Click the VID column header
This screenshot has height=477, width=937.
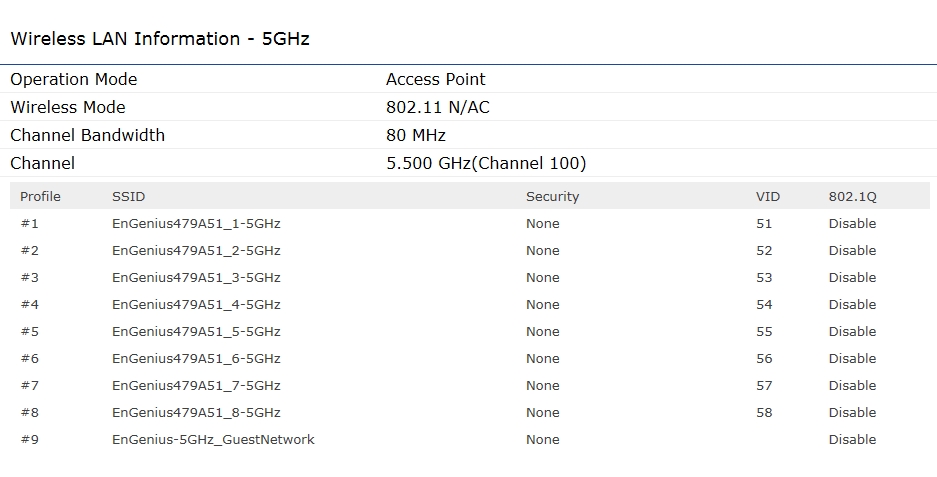[767, 196]
